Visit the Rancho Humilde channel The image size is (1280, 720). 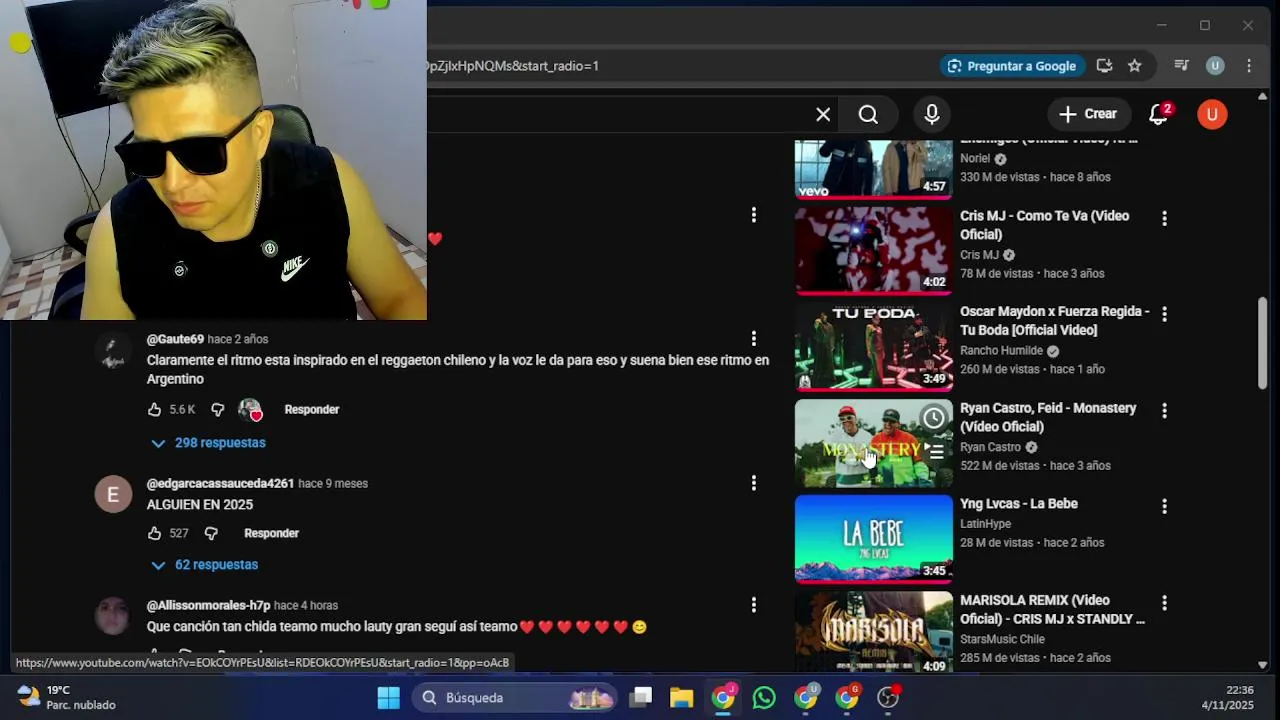1001,351
